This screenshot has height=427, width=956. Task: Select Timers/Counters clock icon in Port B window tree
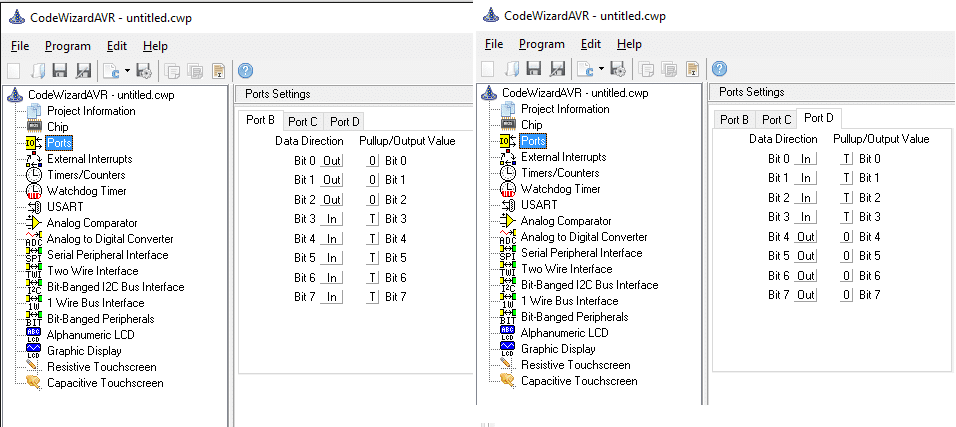[x=35, y=175]
